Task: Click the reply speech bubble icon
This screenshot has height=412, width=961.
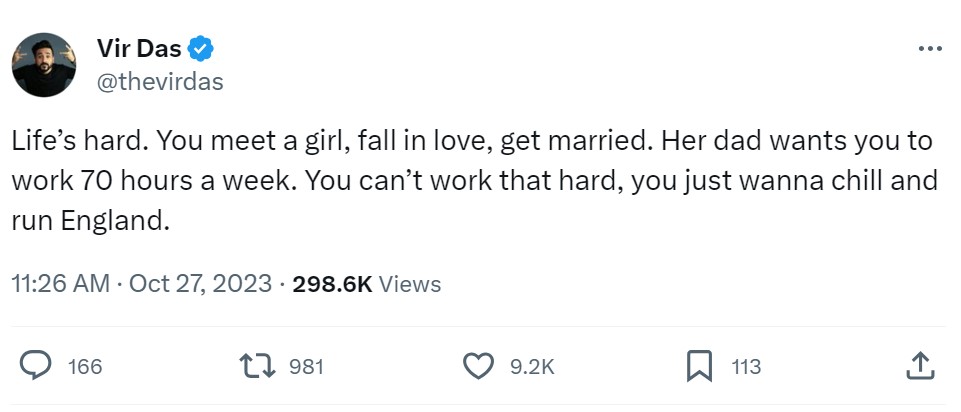Action: [37, 367]
